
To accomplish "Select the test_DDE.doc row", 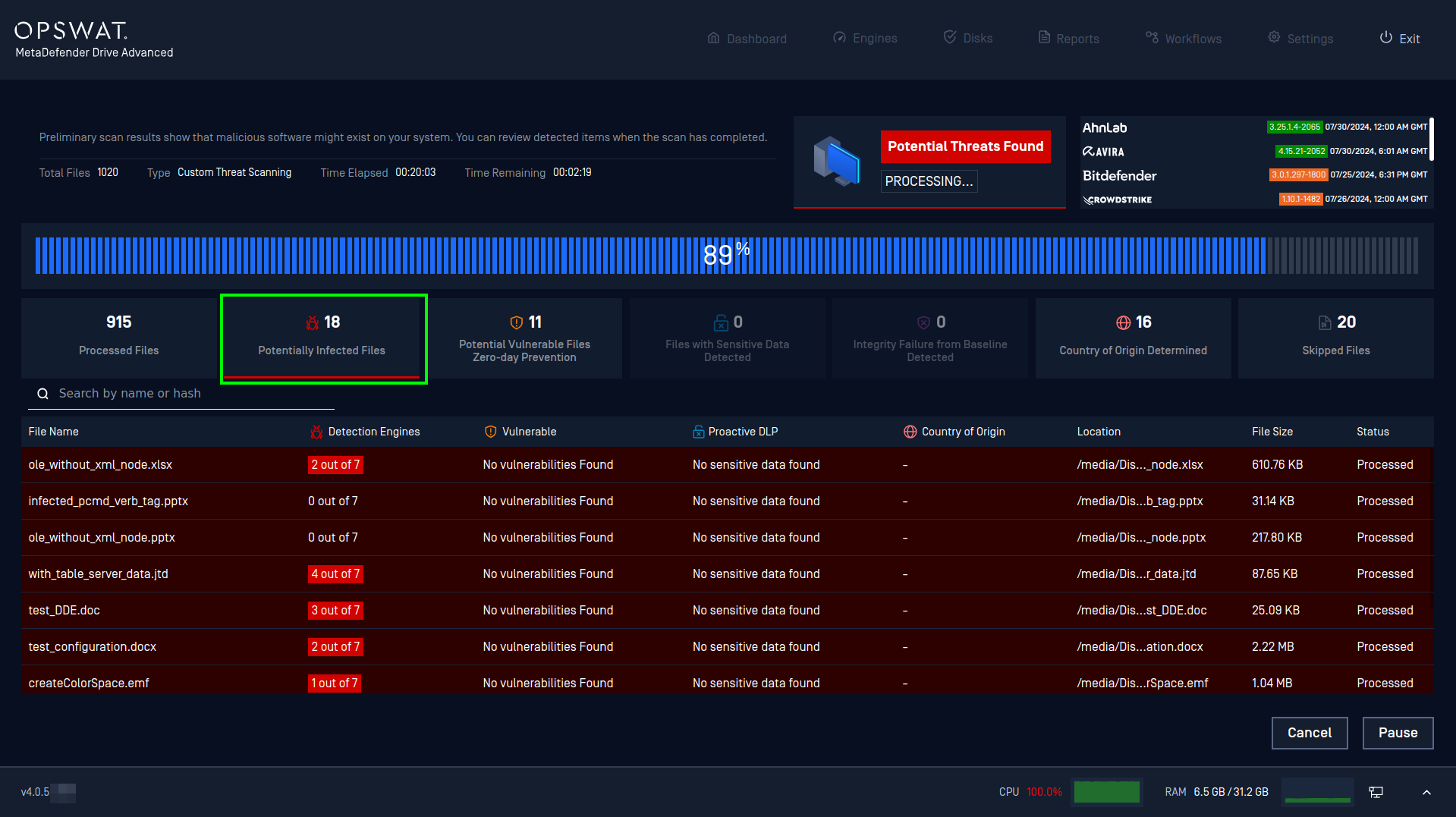I will tap(727, 611).
